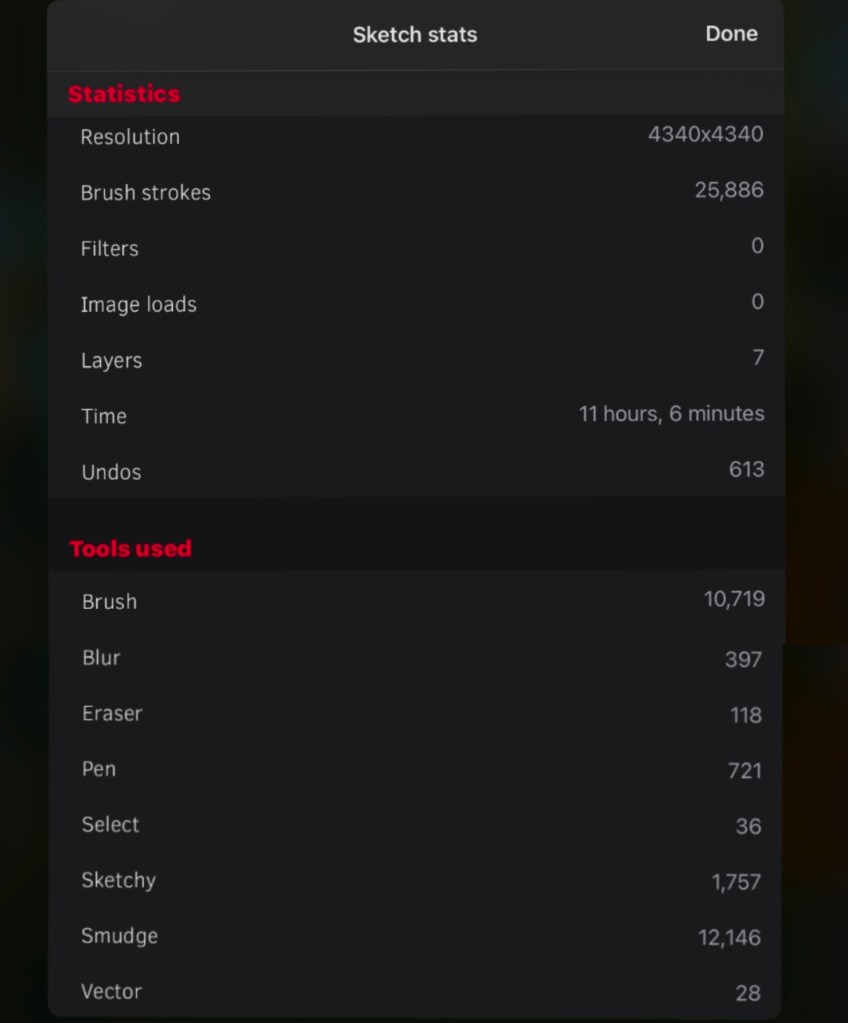The width and height of the screenshot is (848, 1023).
Task: Select the Layers statistic row
Action: click(x=415, y=360)
